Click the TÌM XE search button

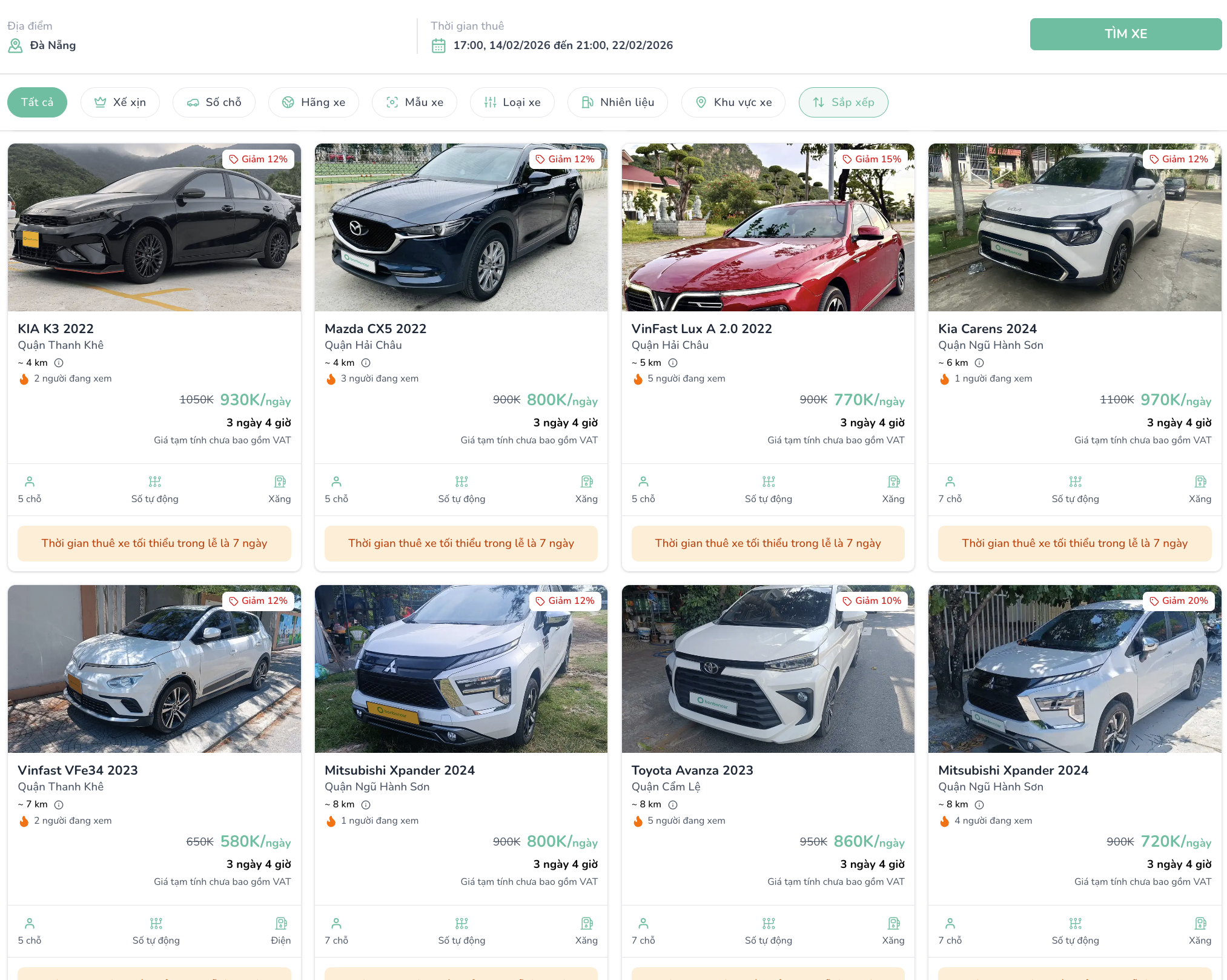(x=1125, y=34)
